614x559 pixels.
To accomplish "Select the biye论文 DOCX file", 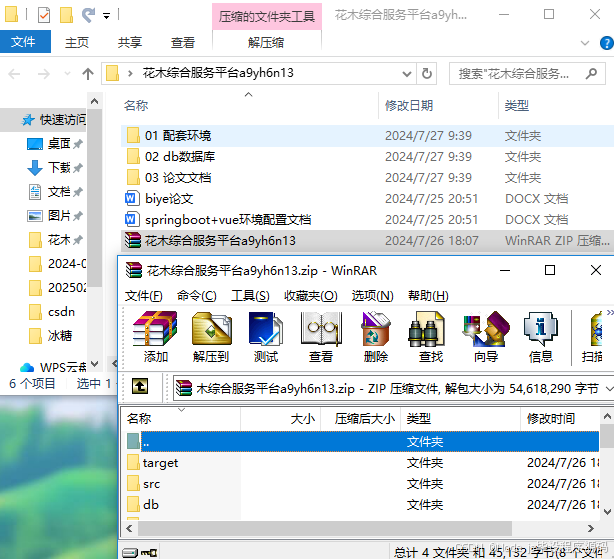I will [367, 199].
